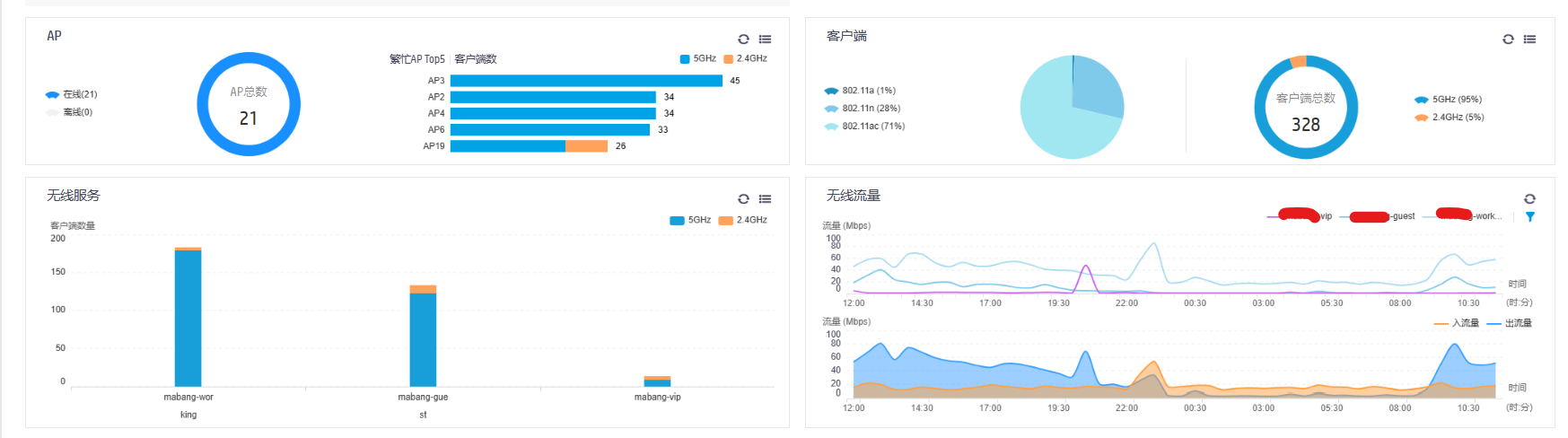Select the 繁忙AP Top5 tab
The height and width of the screenshot is (438, 1568).
(417, 59)
